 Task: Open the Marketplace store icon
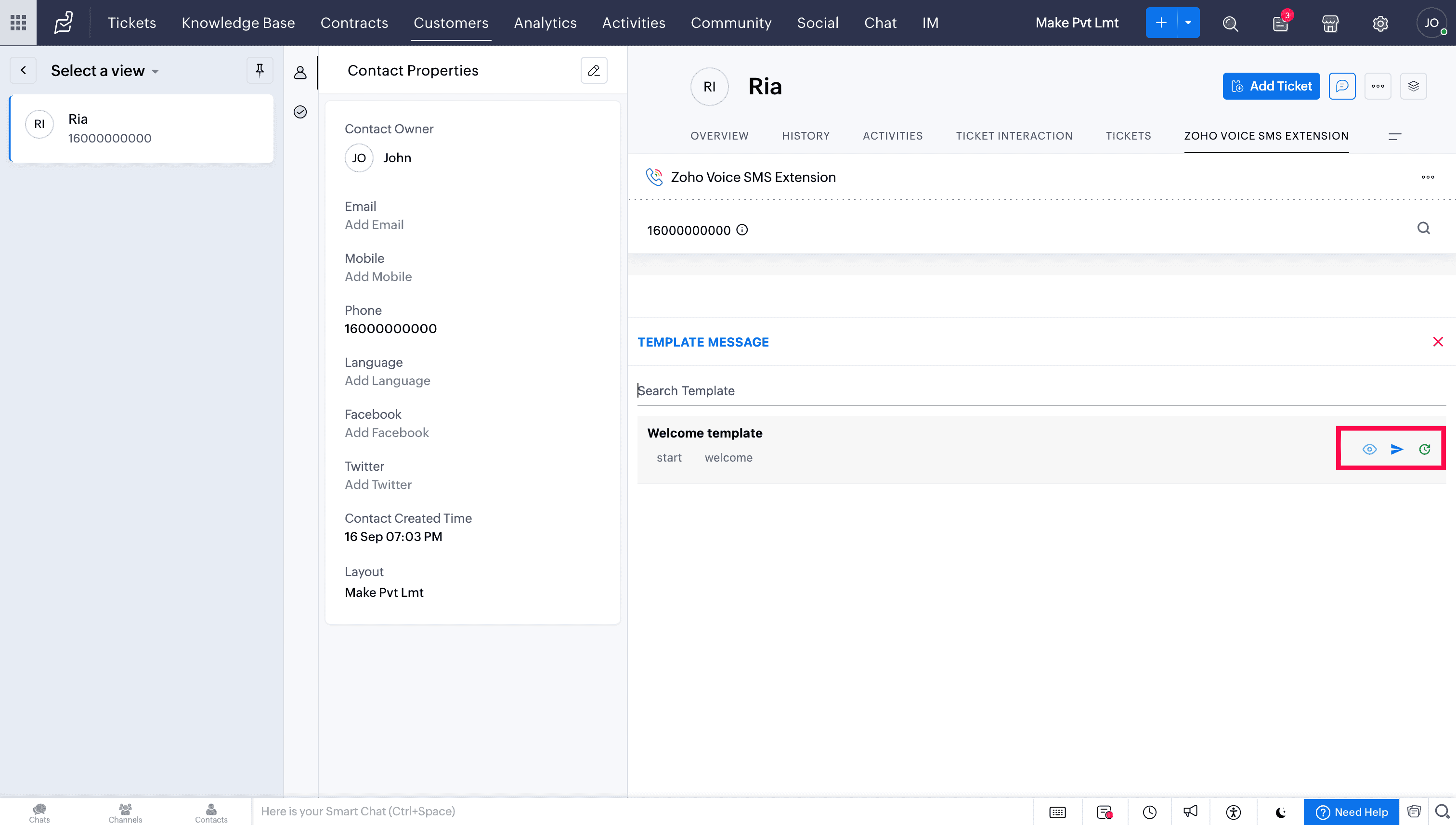[x=1330, y=23]
